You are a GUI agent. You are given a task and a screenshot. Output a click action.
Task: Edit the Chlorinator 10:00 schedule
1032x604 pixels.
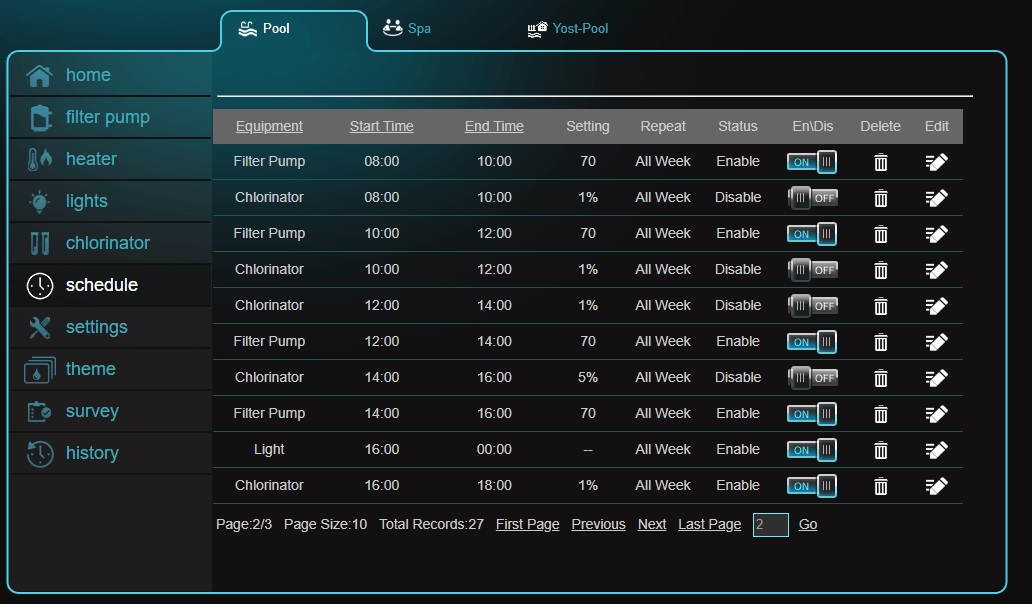pyautogui.click(x=937, y=270)
